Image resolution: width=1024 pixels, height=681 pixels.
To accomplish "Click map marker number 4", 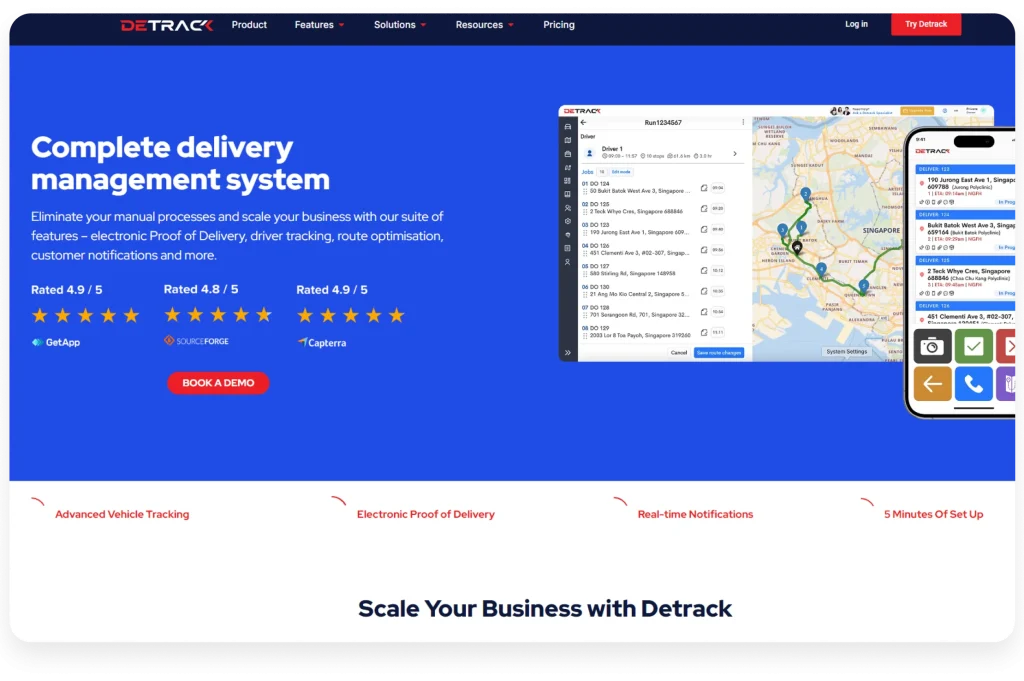I will tap(822, 268).
